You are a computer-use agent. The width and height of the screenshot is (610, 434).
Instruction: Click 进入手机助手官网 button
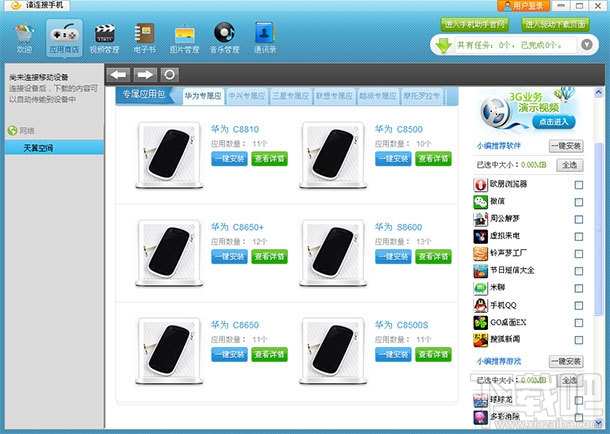pyautogui.click(x=475, y=24)
